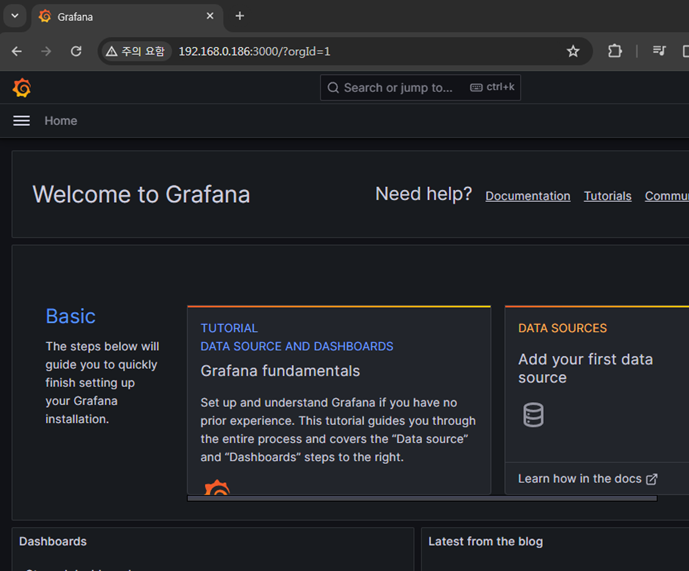This screenshot has height=571, width=689.
Task: Click the browser forward arrow
Action: click(46, 51)
